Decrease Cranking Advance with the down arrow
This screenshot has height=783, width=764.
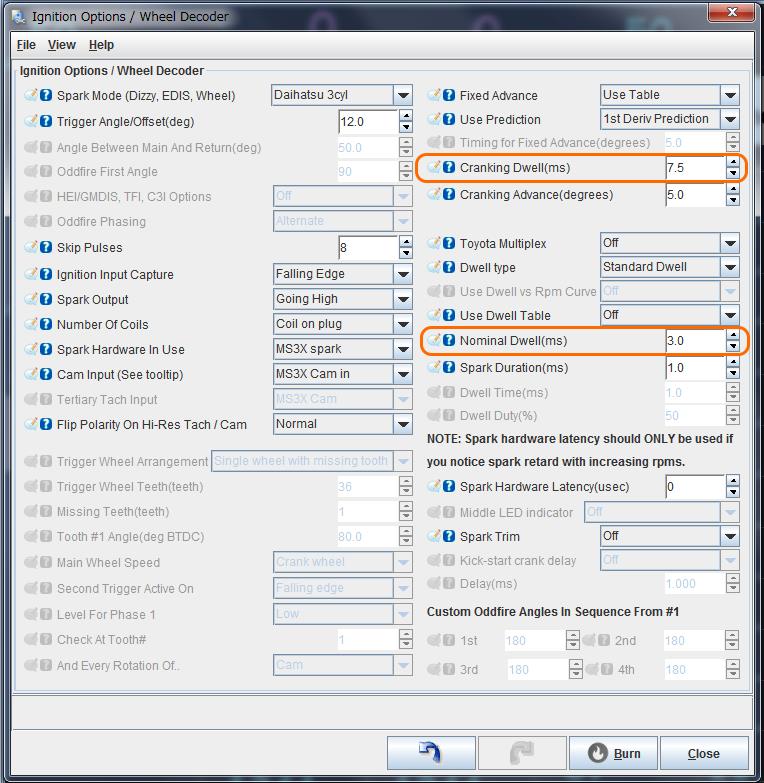coord(733,200)
